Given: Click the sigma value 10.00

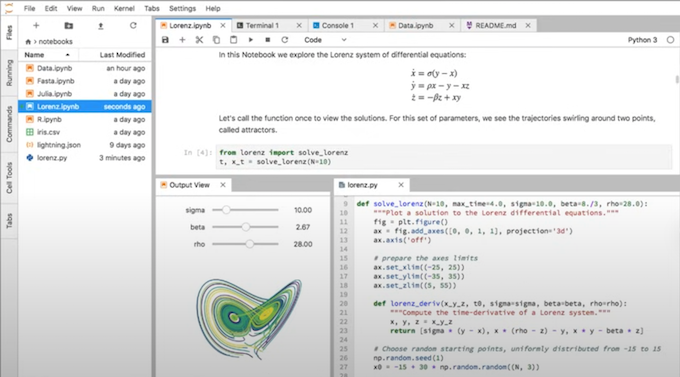Looking at the screenshot, I should click(x=303, y=210).
